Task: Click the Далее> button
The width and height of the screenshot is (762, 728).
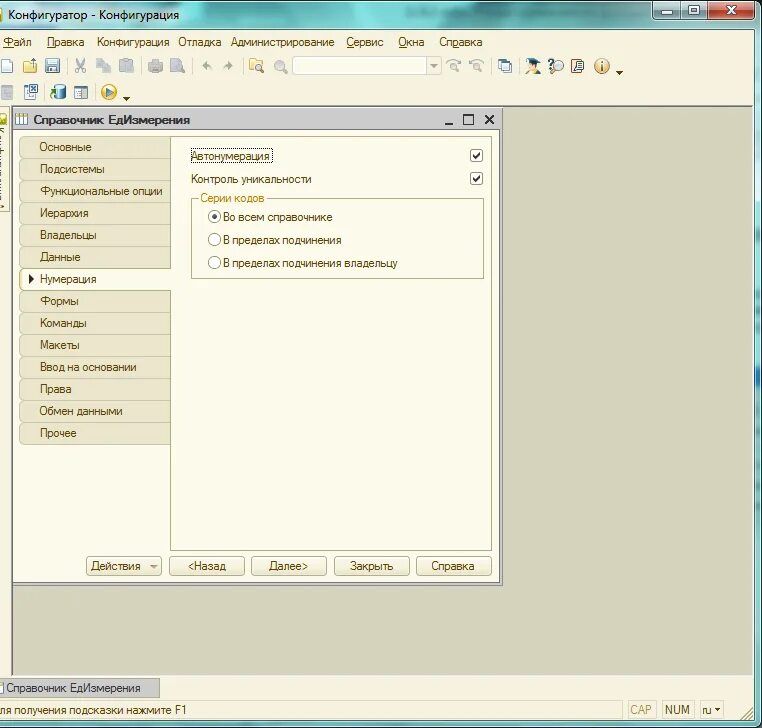Action: pos(289,566)
